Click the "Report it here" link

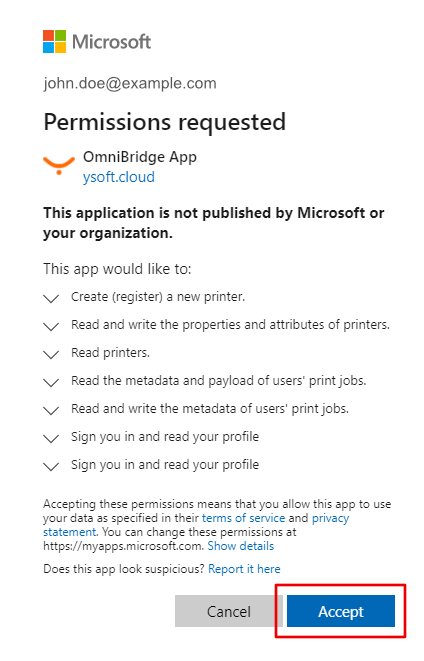pos(244,569)
